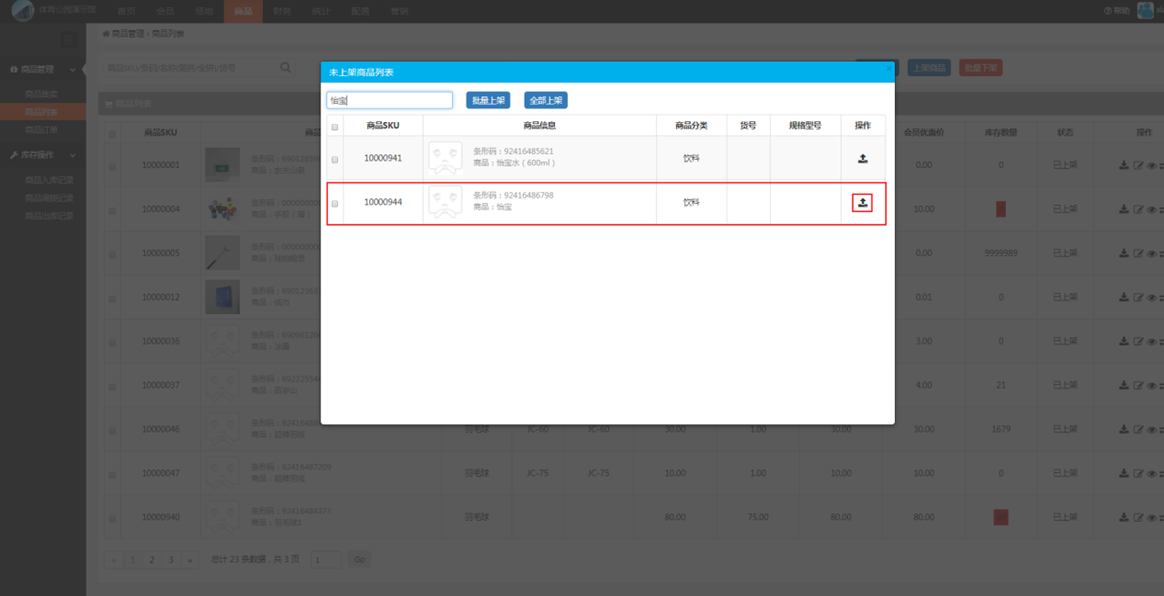Click the page number input beside Go

point(326,560)
